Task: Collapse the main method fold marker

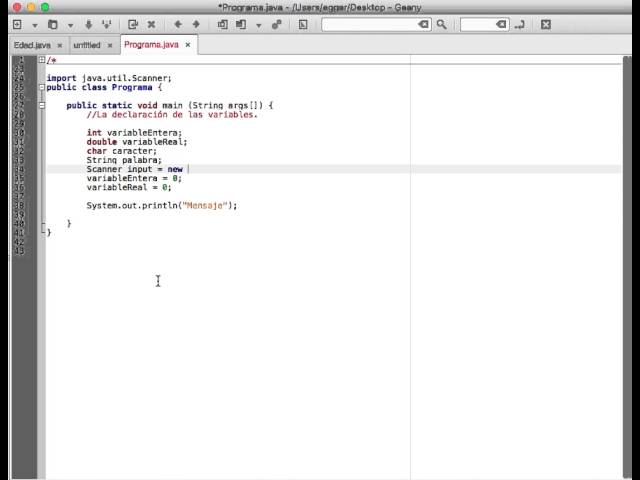Action: point(41,105)
